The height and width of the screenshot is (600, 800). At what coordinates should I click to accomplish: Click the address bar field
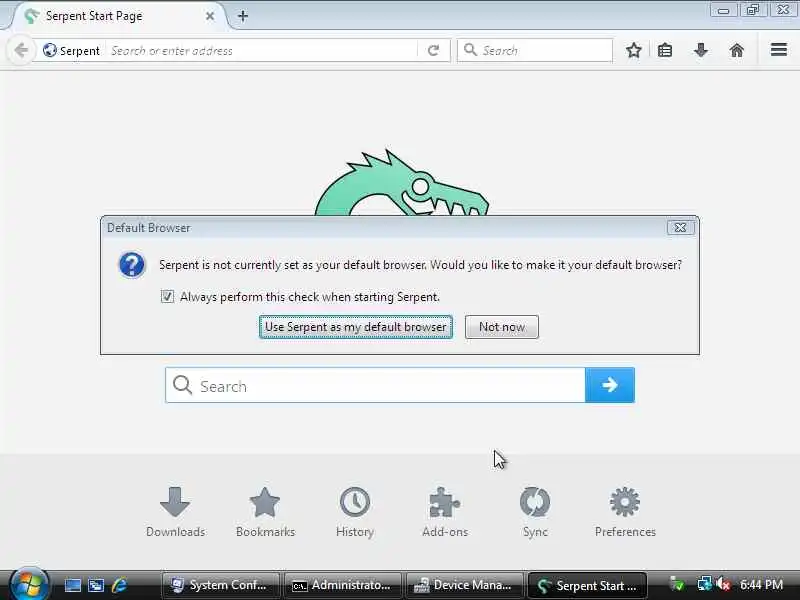263,51
